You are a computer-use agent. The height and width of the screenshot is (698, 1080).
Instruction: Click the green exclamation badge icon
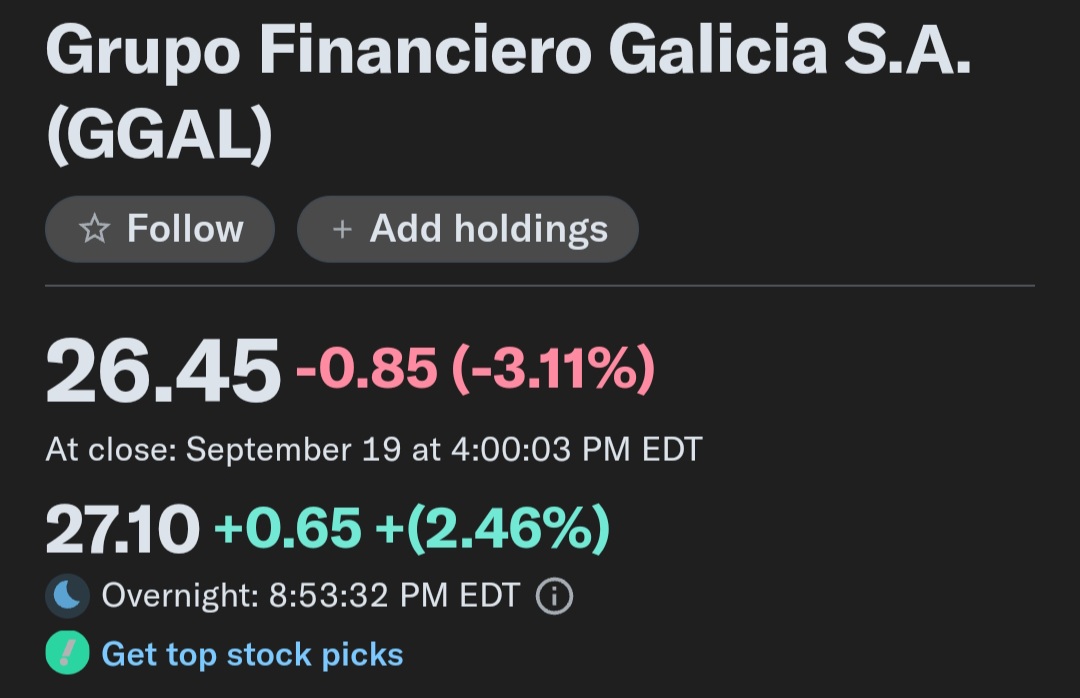[68, 655]
